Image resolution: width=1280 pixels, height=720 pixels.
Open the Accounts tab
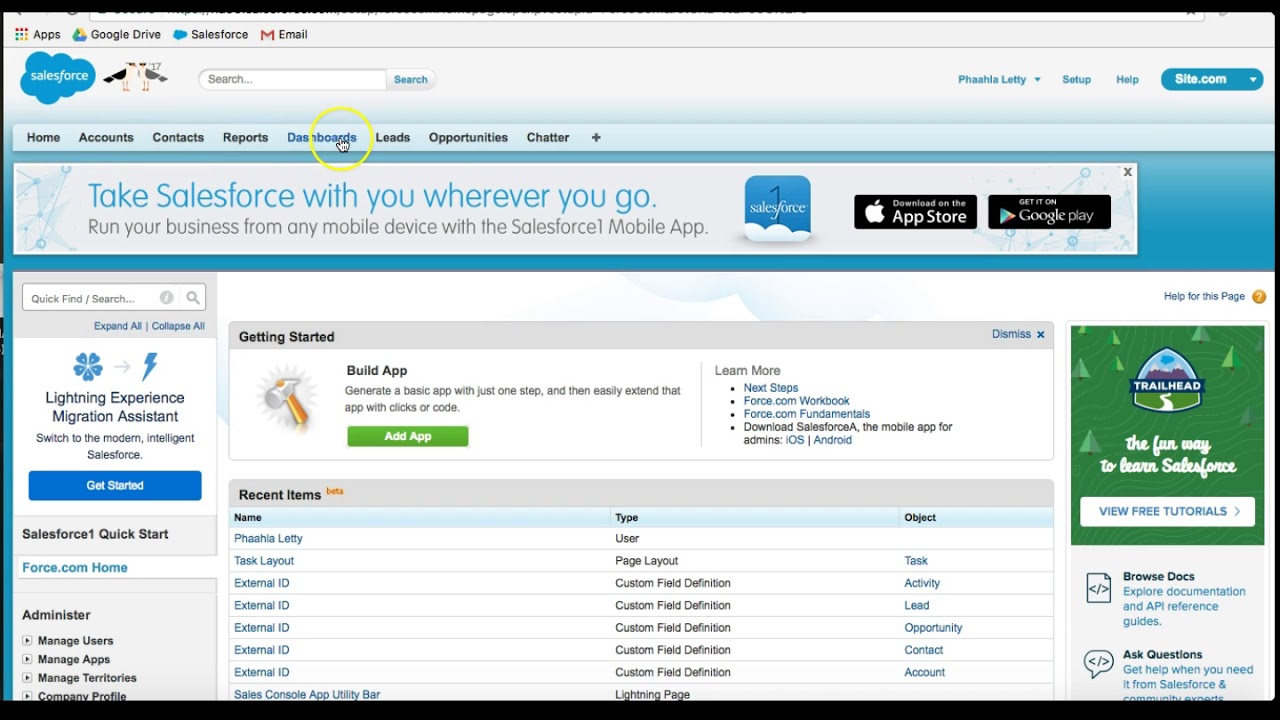106,138
